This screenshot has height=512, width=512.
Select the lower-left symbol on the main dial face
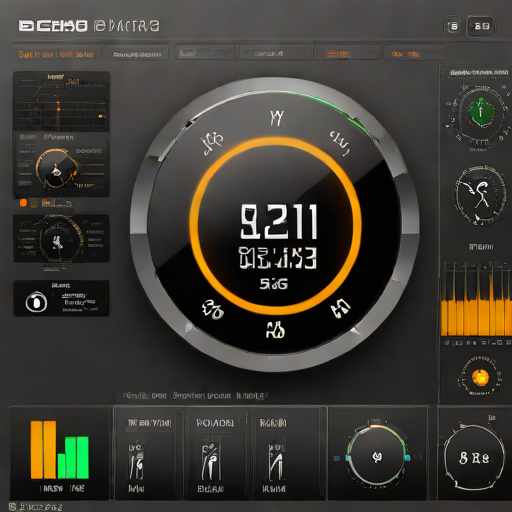(x=212, y=309)
